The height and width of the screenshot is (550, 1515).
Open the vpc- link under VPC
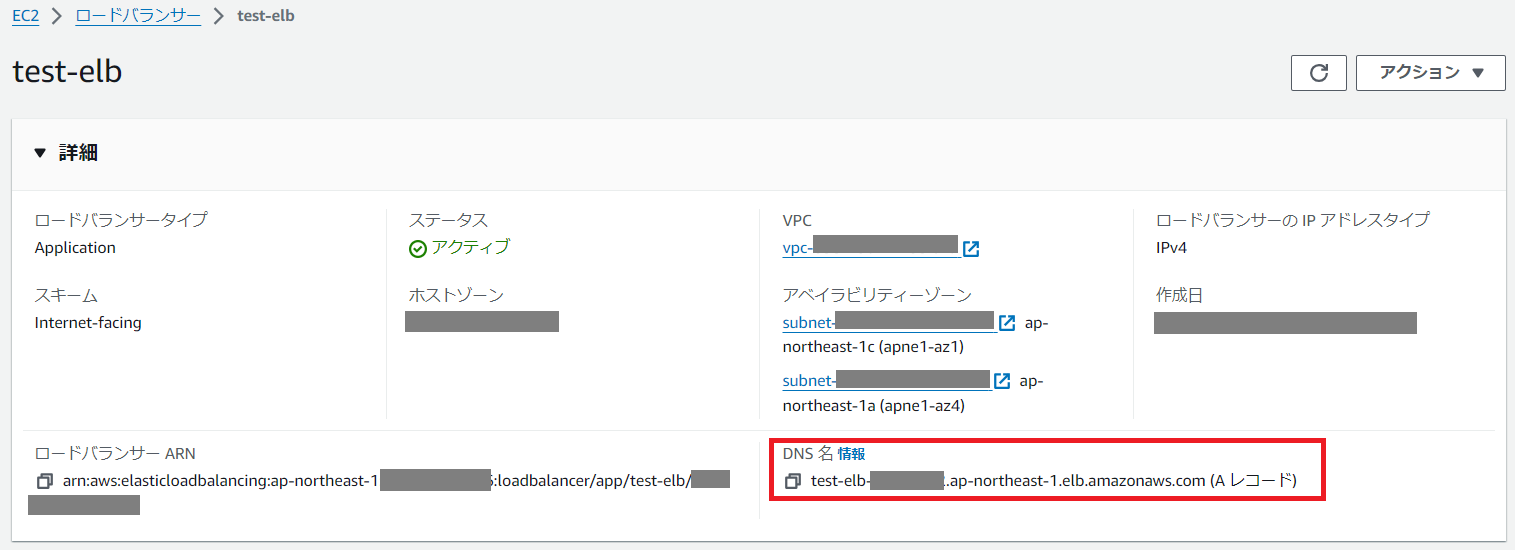(x=870, y=248)
